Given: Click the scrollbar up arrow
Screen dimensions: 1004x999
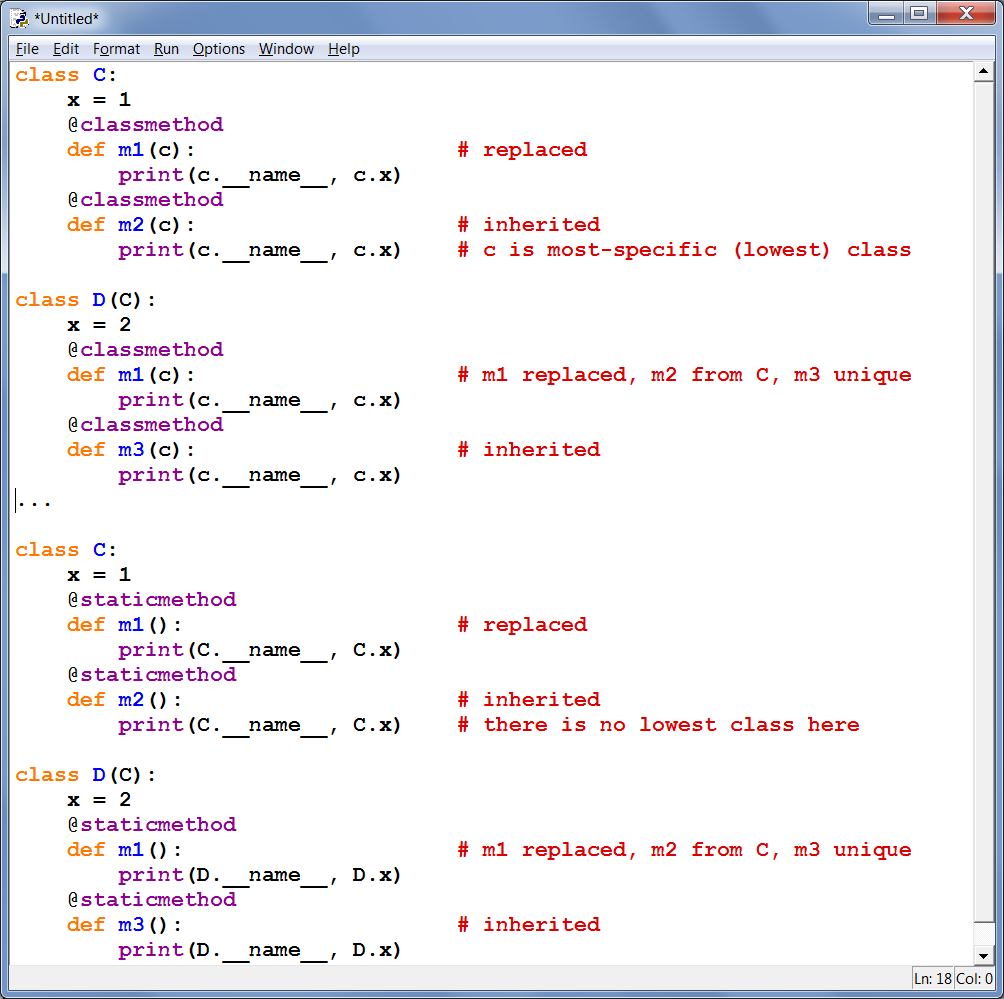Looking at the screenshot, I should pyautogui.click(x=983, y=72).
